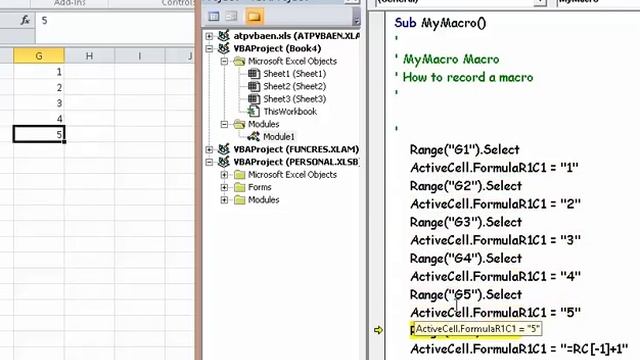The width and height of the screenshot is (640, 360).
Task: Collapse the VBAProject (Book4) node
Action: coord(209,49)
